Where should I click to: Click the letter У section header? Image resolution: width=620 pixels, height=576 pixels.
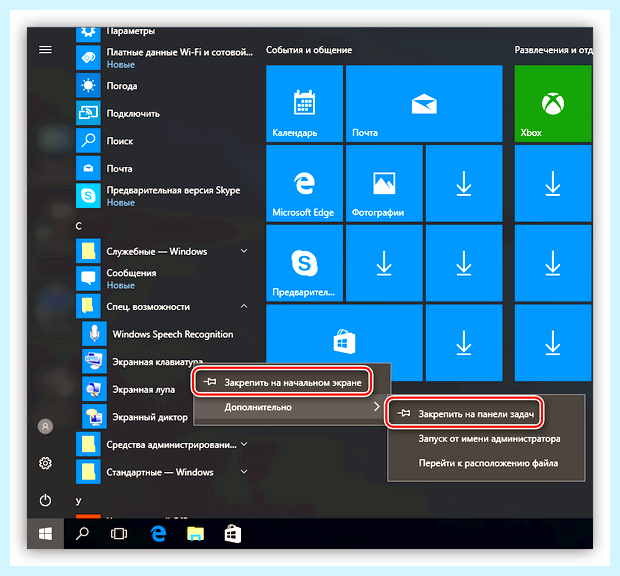click(x=78, y=501)
